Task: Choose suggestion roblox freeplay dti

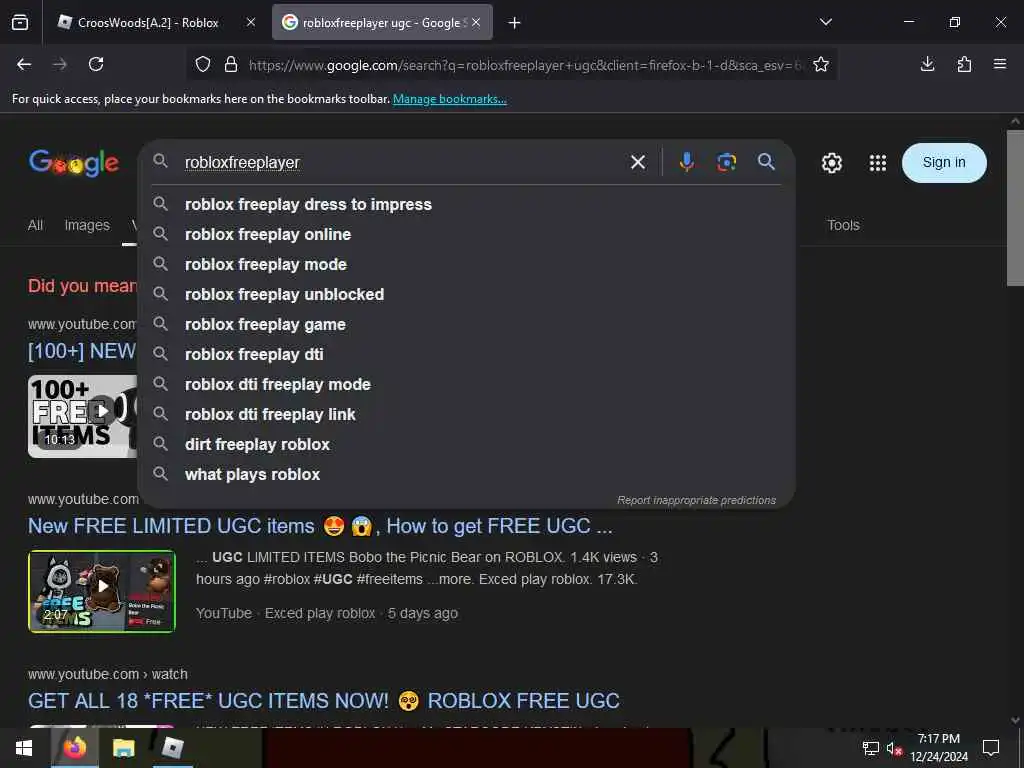Action: (466, 355)
